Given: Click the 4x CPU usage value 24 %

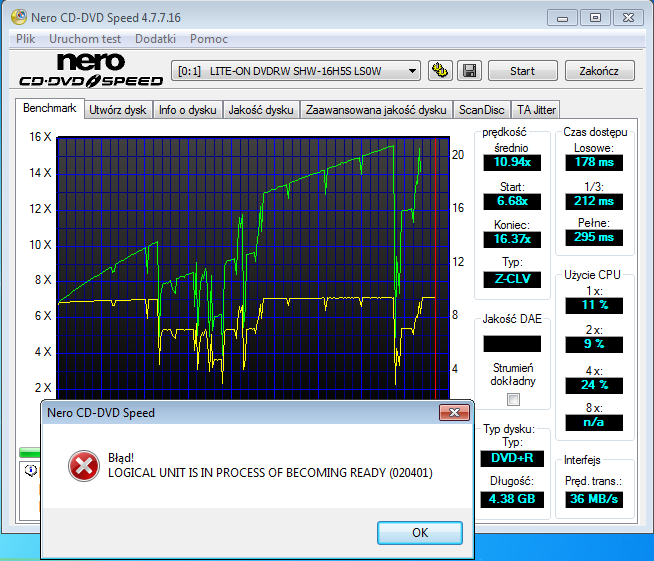Looking at the screenshot, I should pyautogui.click(x=594, y=385).
